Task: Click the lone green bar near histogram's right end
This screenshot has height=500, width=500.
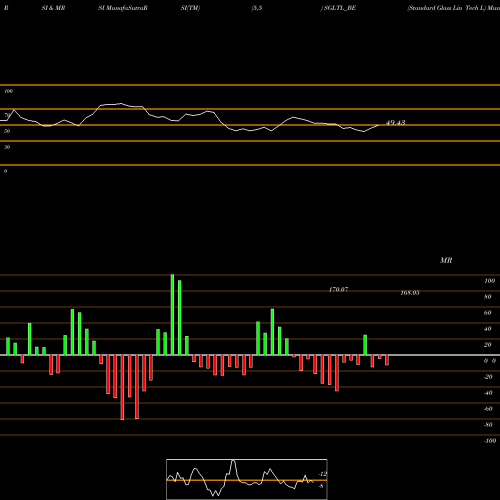Action: pyautogui.click(x=365, y=345)
